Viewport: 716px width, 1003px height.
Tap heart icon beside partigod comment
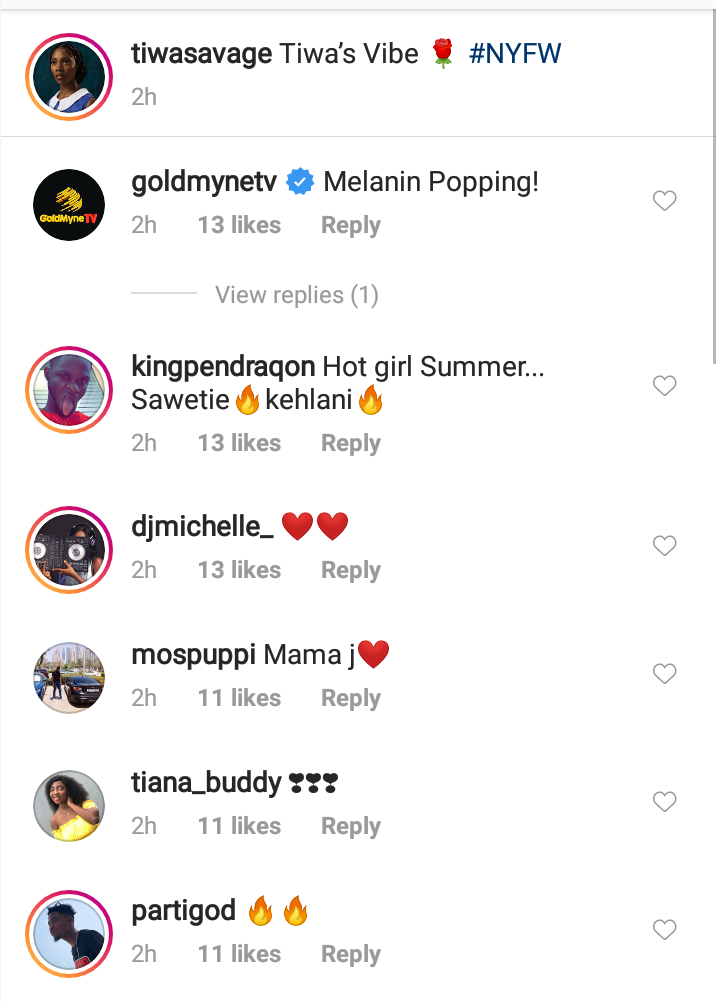(x=664, y=930)
